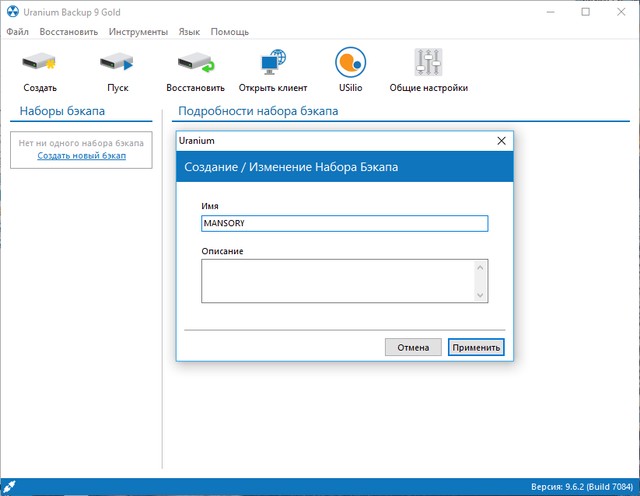Focus the Имя field containing MANSORY
Image resolution: width=640 pixels, height=496 pixels.
[x=344, y=223]
